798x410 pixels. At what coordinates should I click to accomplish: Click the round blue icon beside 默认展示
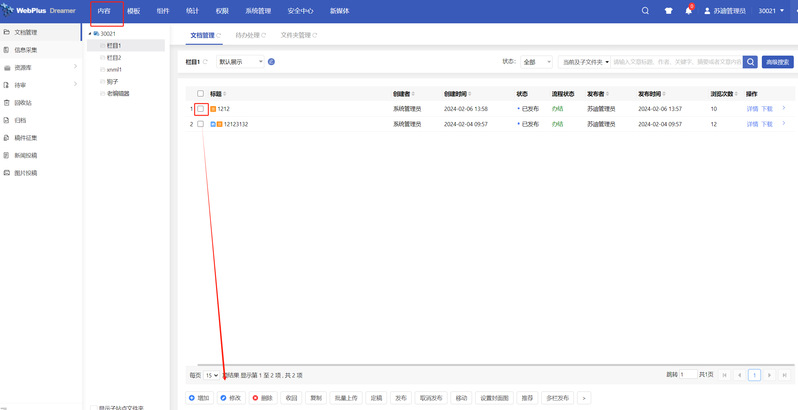click(x=271, y=62)
